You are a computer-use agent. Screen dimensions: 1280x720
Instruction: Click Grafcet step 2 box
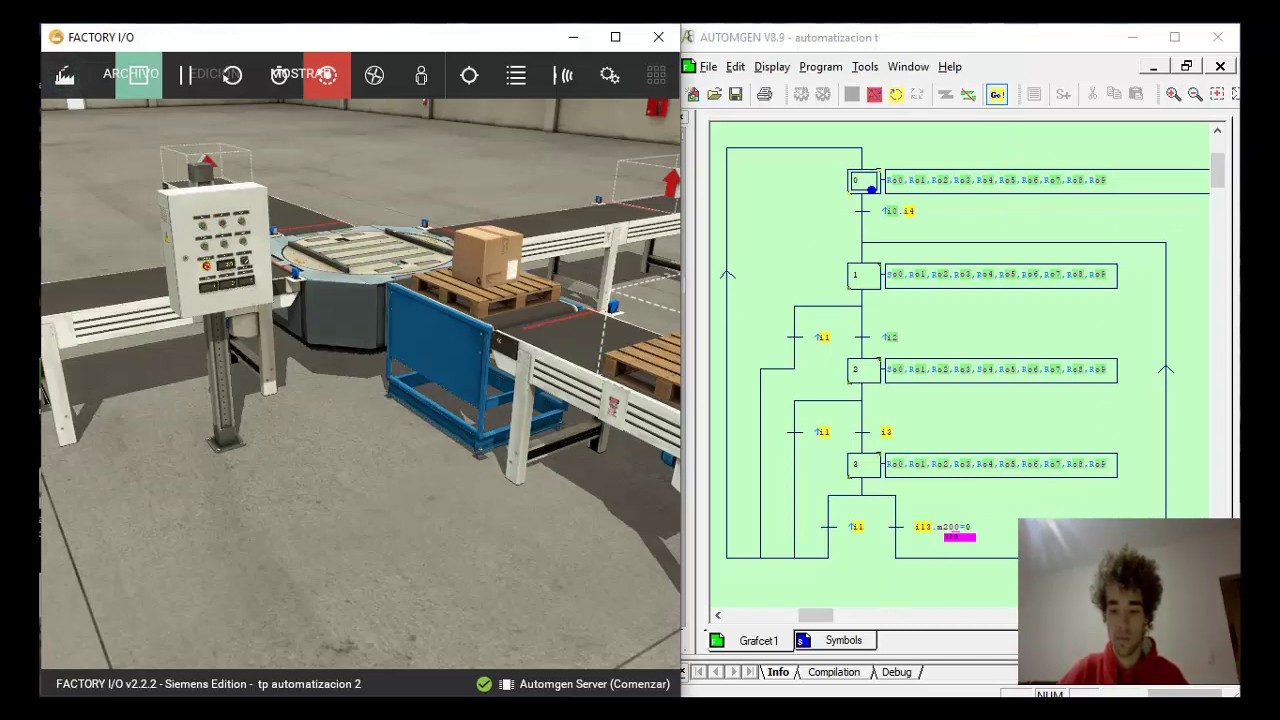pyautogui.click(x=863, y=370)
